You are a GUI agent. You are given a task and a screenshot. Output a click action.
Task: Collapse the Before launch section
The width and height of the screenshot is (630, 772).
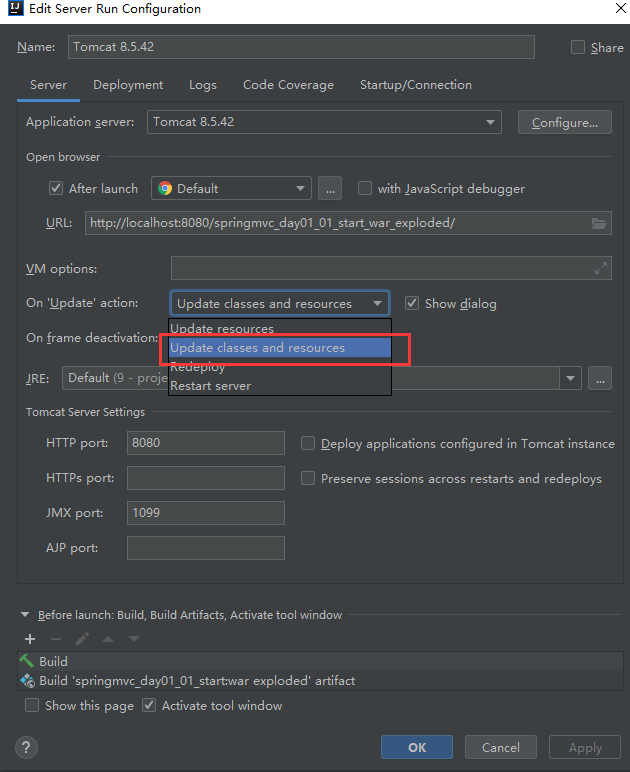point(25,615)
